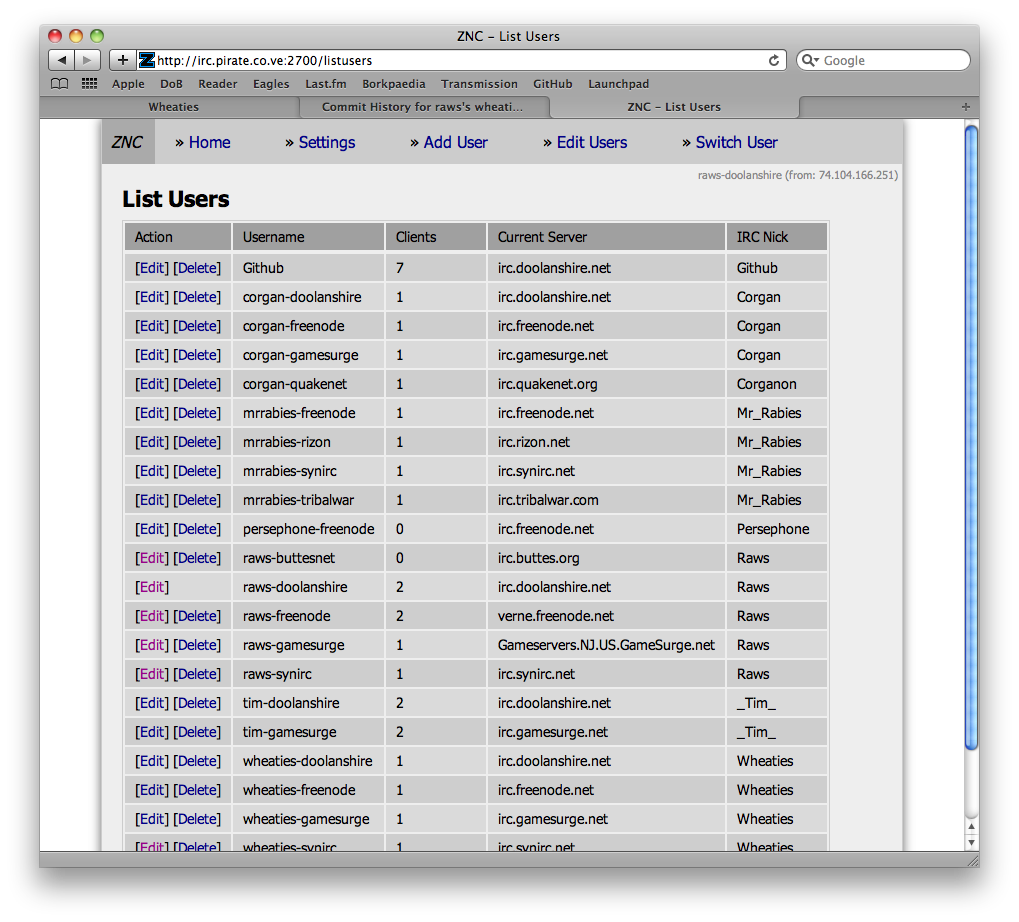
Task: Click Switch User in ZNC navigation
Action: tap(736, 142)
